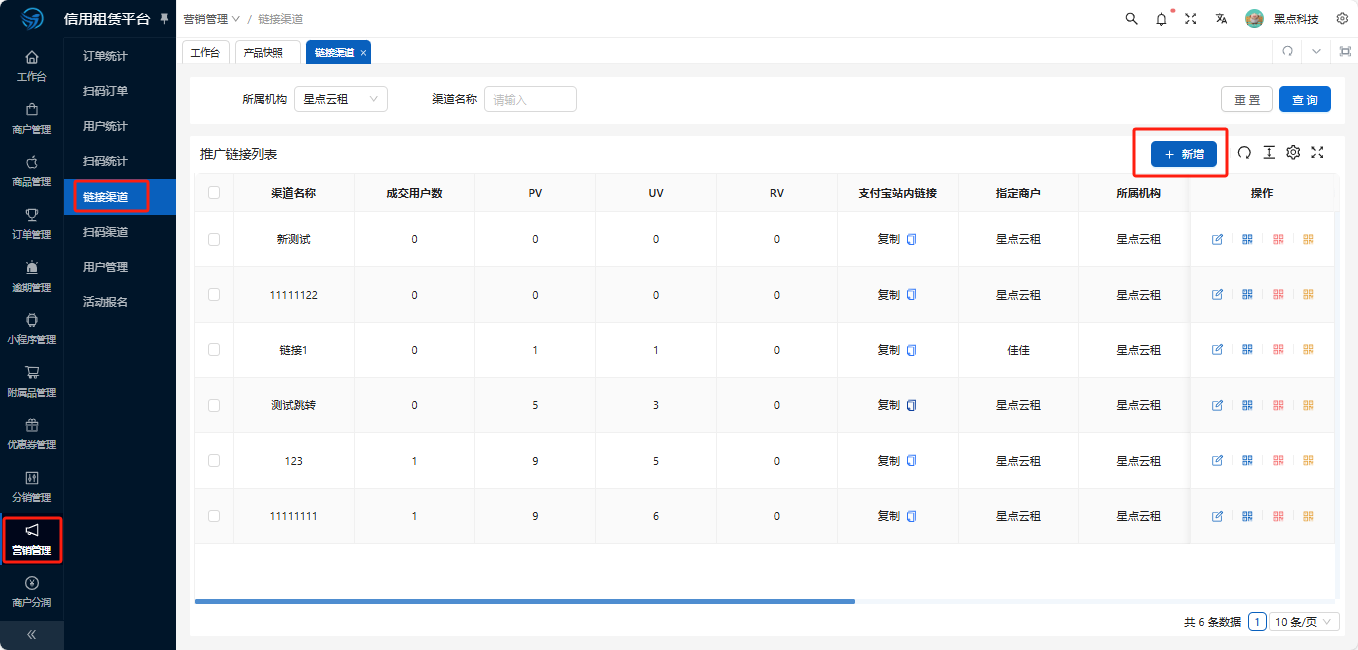Screen dimensions: 1358x650
Task: Click red QR code icon for 123 row
Action: click(1278, 461)
